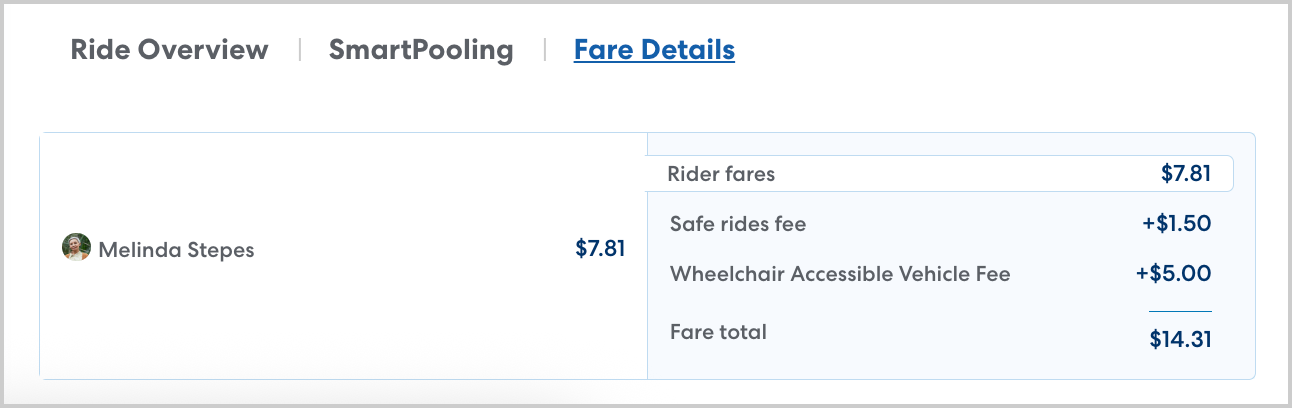Click the $7.81 amount in Rider fares row

1186,174
